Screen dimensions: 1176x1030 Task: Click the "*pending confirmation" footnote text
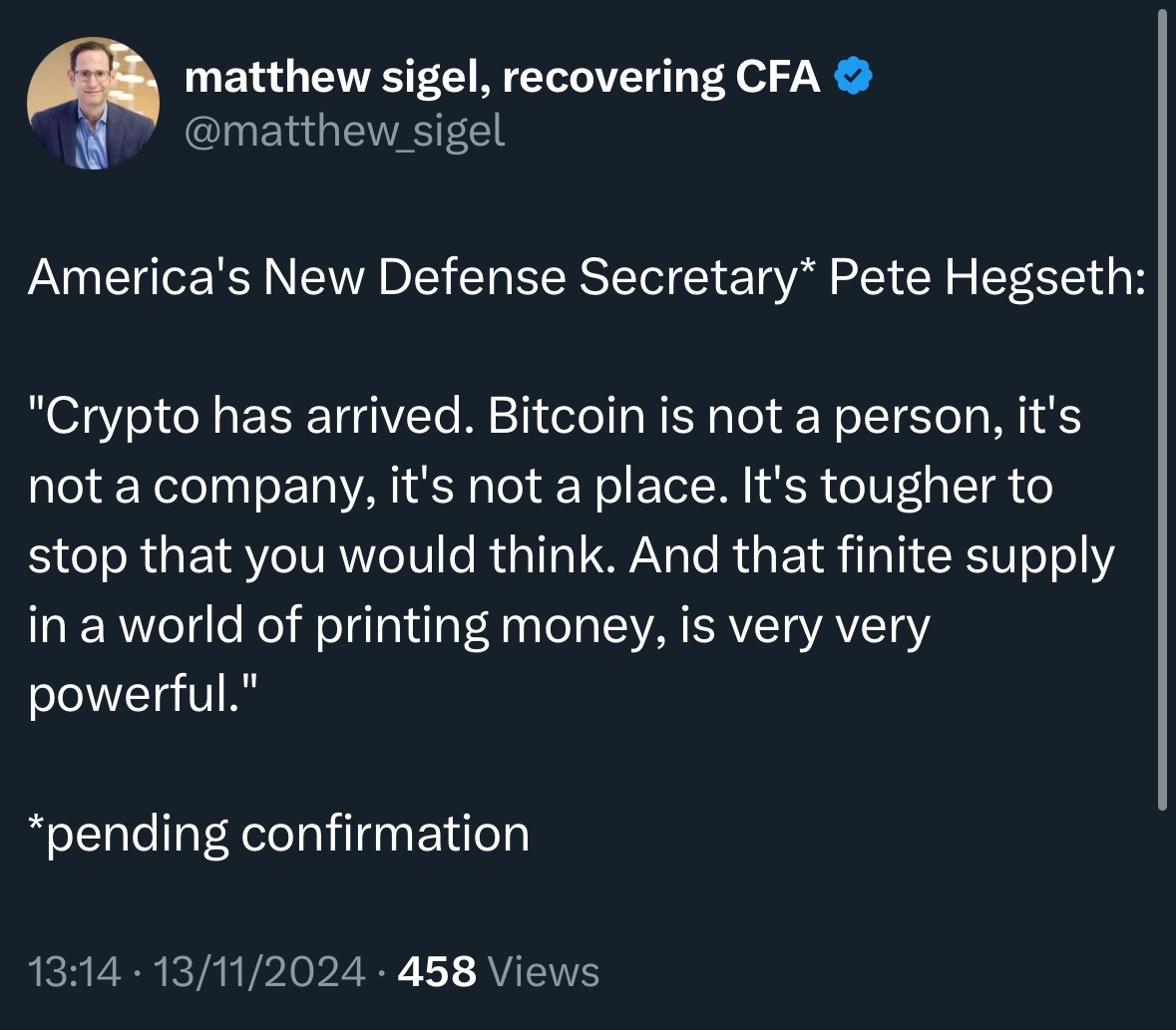tap(278, 834)
